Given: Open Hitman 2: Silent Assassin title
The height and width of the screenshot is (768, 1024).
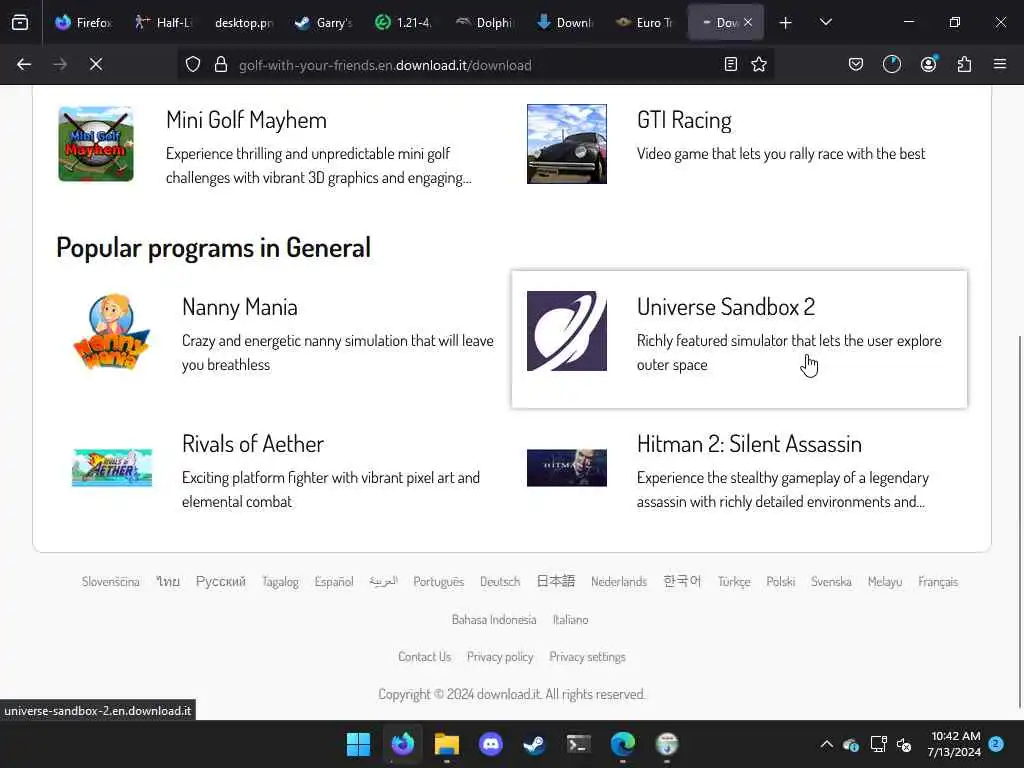Looking at the screenshot, I should coord(749,444).
